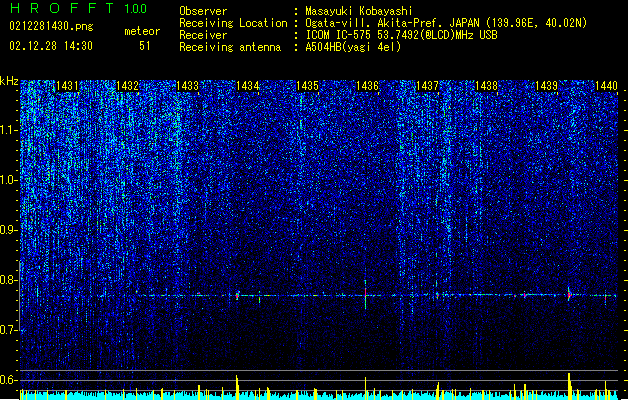
Task: Click the 1436 time marker
Action: coord(367,86)
